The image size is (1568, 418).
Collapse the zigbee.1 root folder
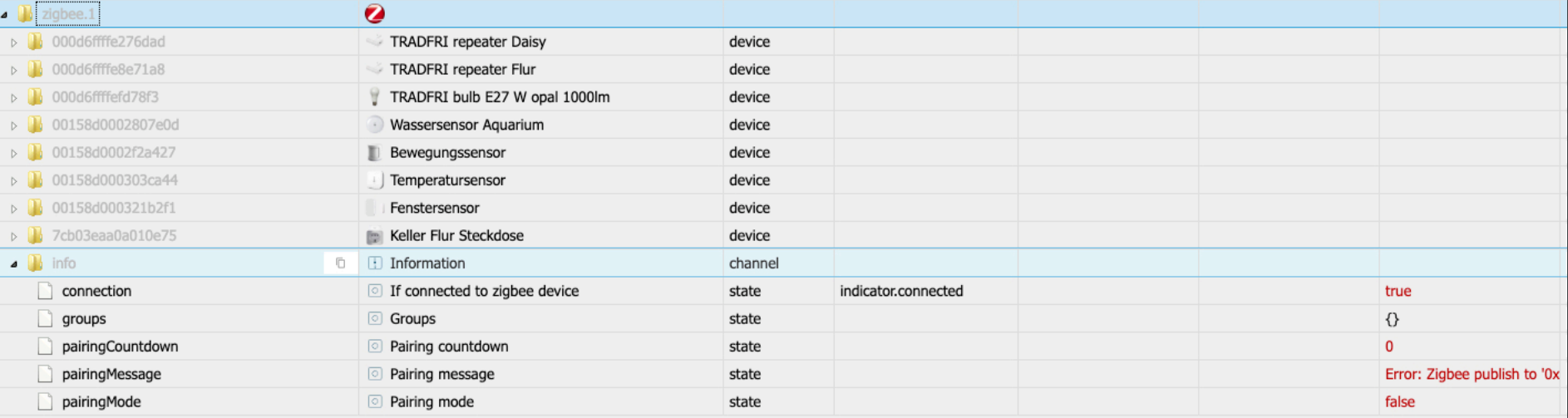pos(6,14)
